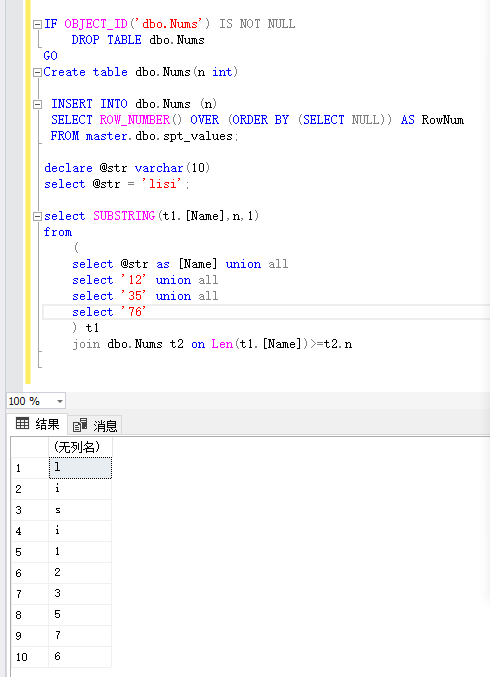This screenshot has width=490, height=677.
Task: Switch to the 结果 results tab
Action: click(37, 424)
